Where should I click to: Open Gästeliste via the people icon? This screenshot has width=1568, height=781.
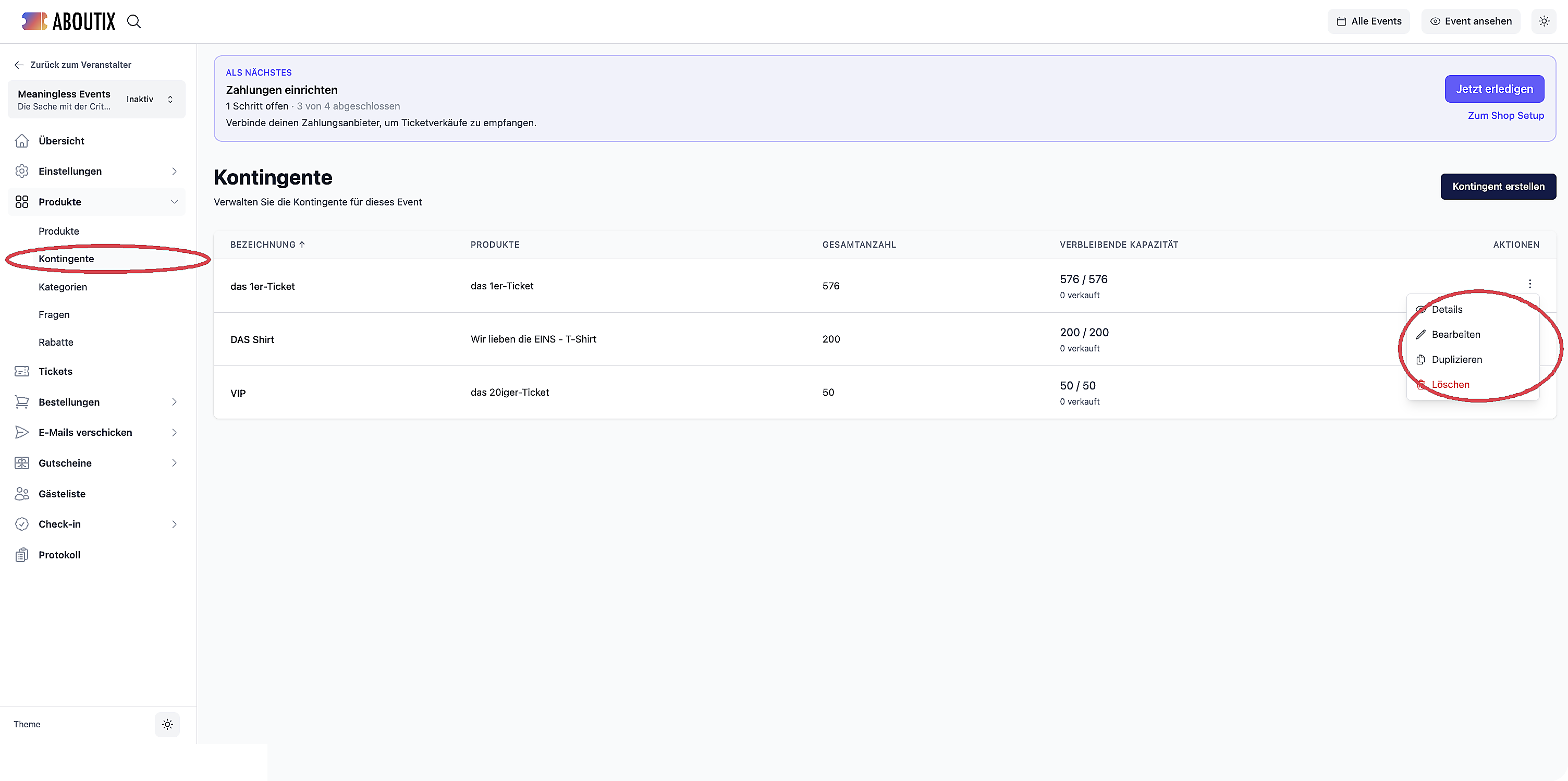click(22, 494)
